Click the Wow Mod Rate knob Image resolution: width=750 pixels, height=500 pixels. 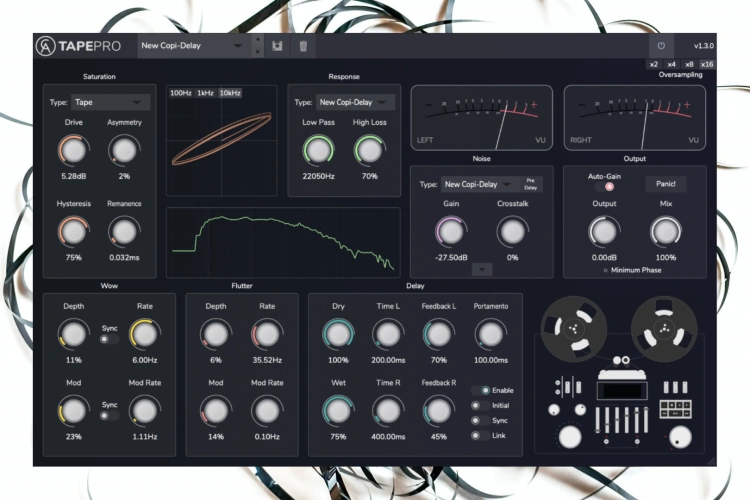click(x=144, y=411)
